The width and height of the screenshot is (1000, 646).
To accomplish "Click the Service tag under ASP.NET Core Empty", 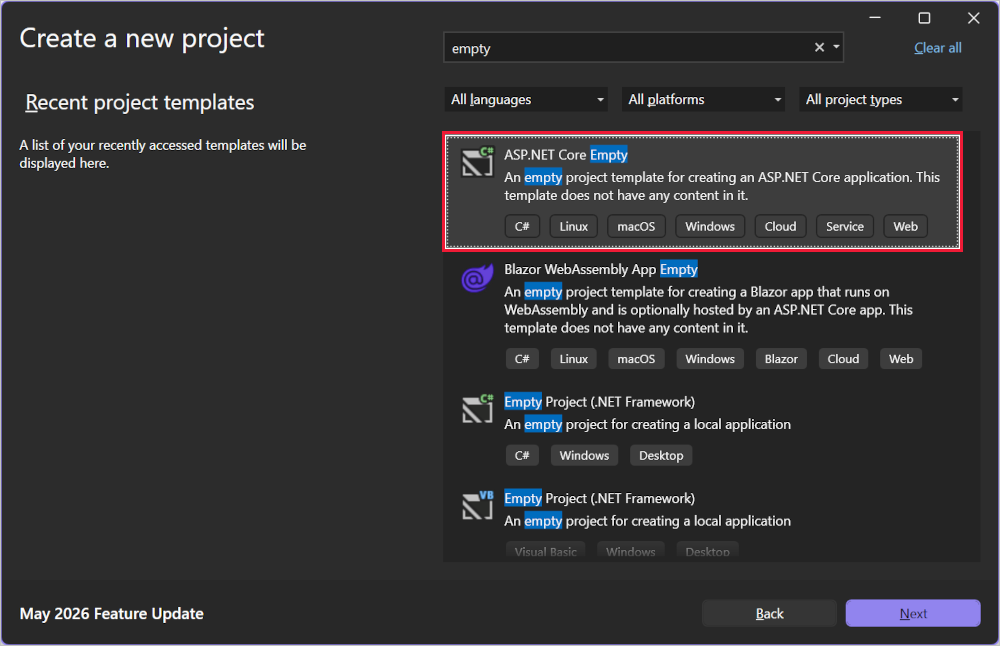I will pyautogui.click(x=844, y=226).
